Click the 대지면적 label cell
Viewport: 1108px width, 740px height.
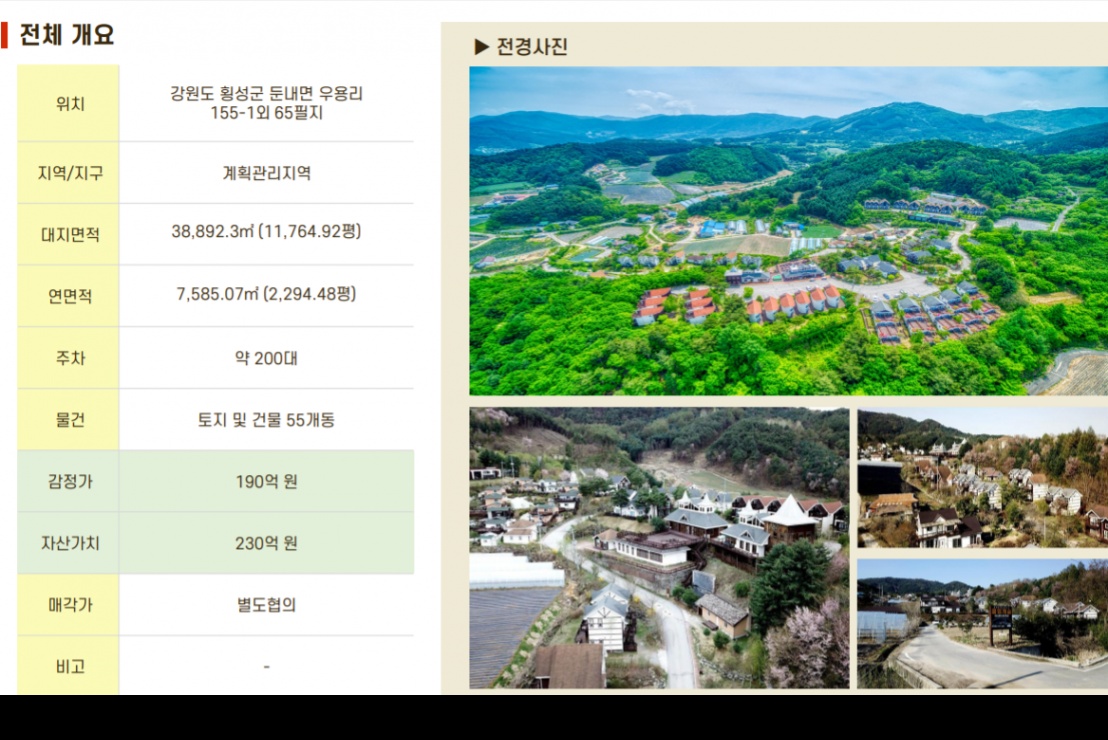(x=69, y=235)
